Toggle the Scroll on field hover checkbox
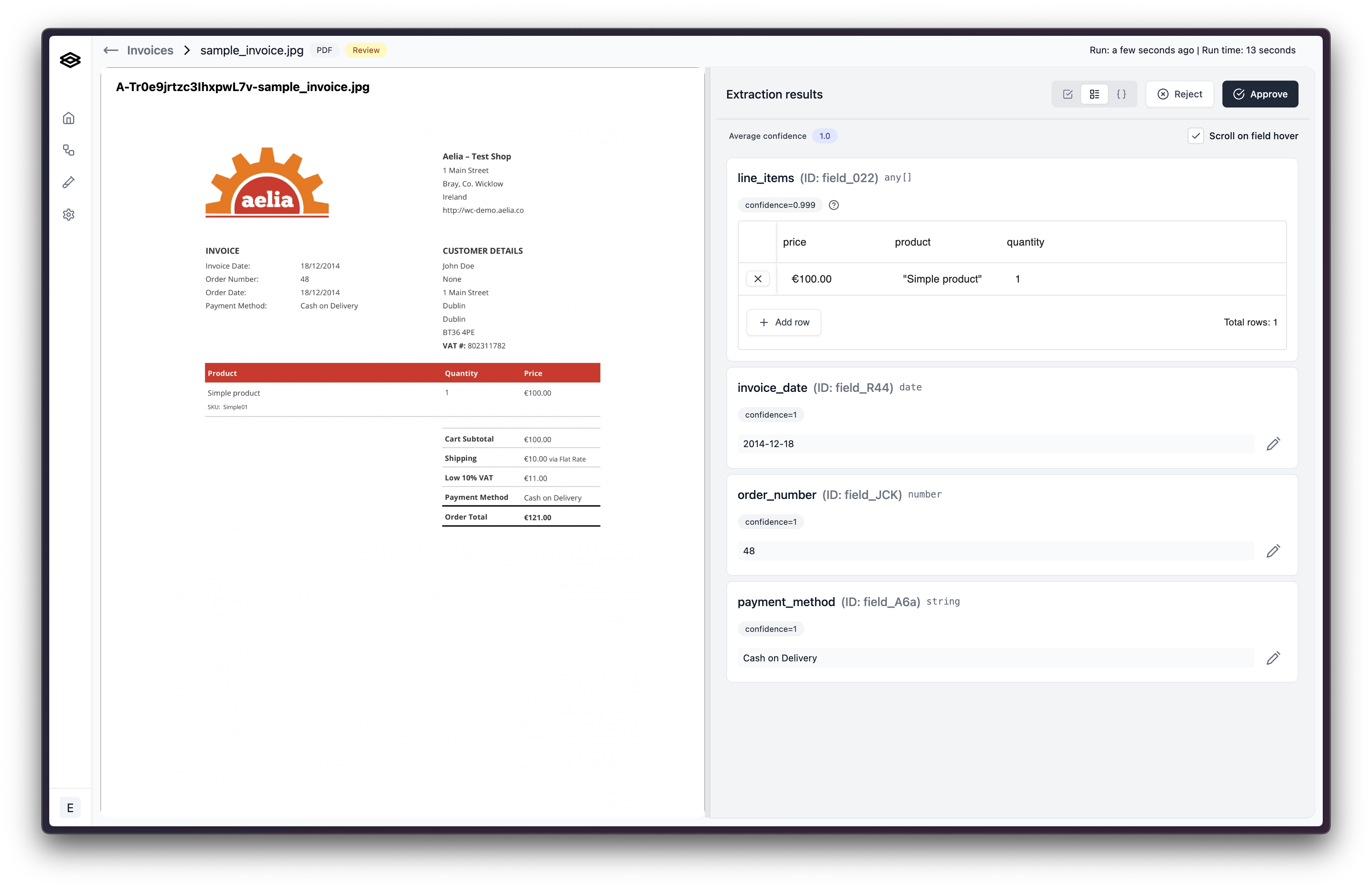 1196,136
